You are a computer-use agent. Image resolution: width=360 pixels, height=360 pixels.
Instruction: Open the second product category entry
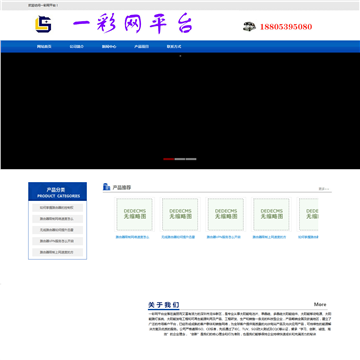pos(58,219)
